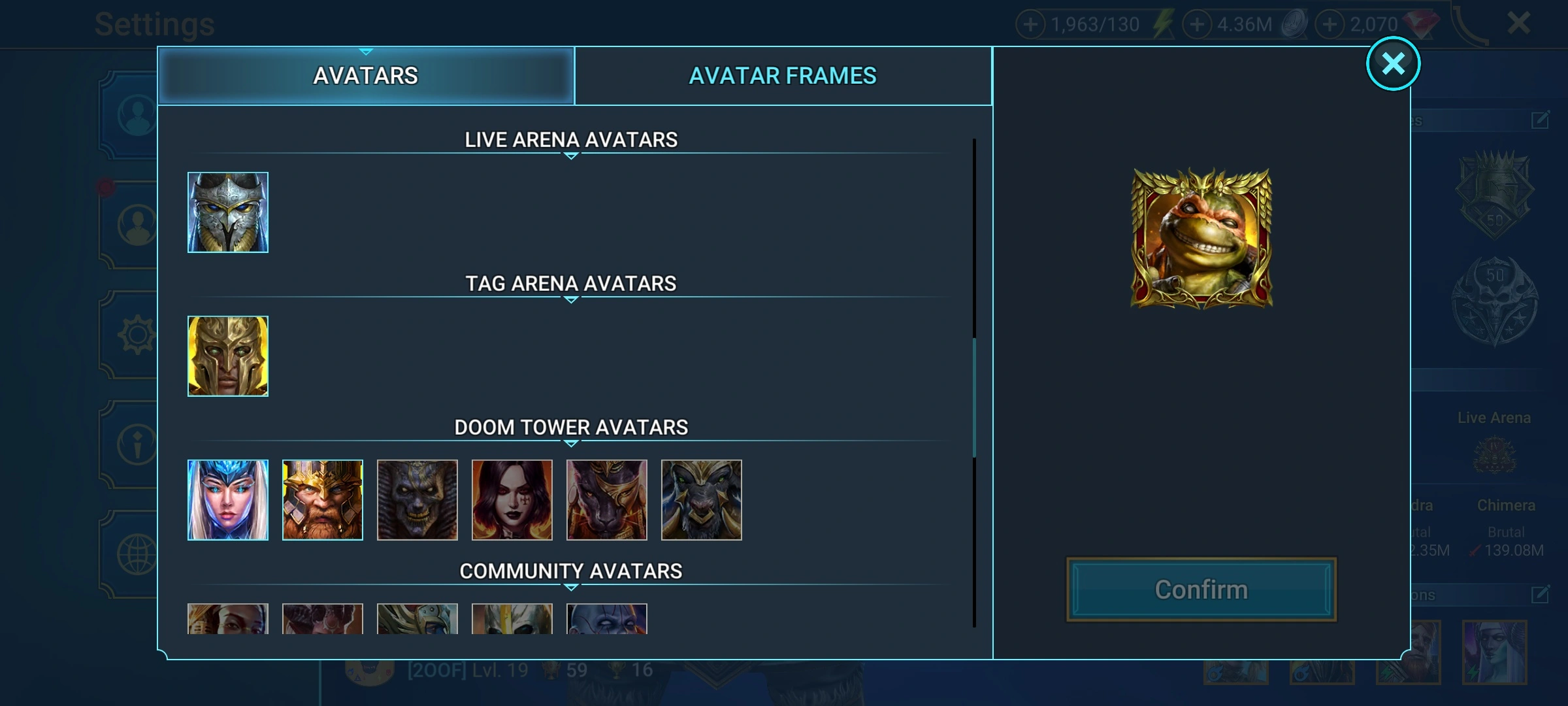The image size is (1568, 706).
Task: Collapse the Live Arena Avatars section
Action: point(570,156)
